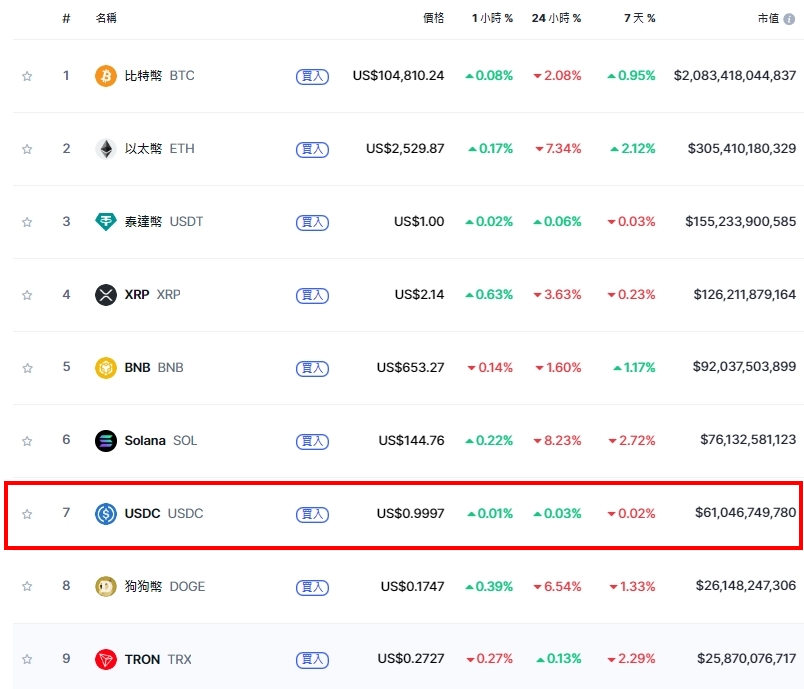
Task: Select the Solana coin icon
Action: coord(105,440)
